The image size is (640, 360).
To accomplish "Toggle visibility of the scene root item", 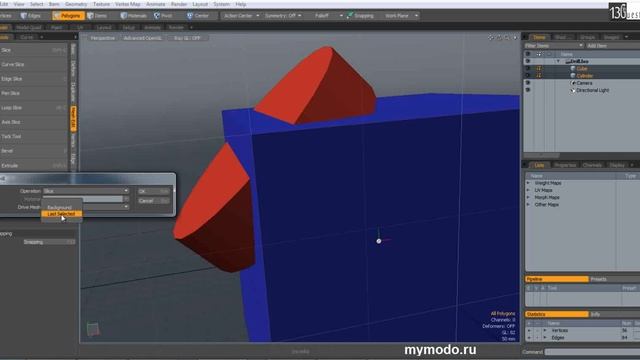I will (x=527, y=61).
